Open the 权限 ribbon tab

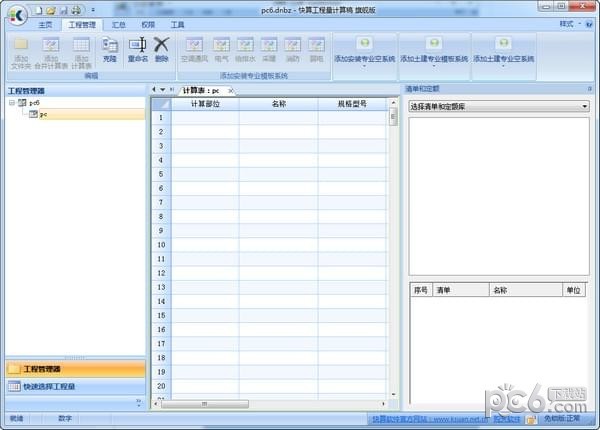(148, 25)
